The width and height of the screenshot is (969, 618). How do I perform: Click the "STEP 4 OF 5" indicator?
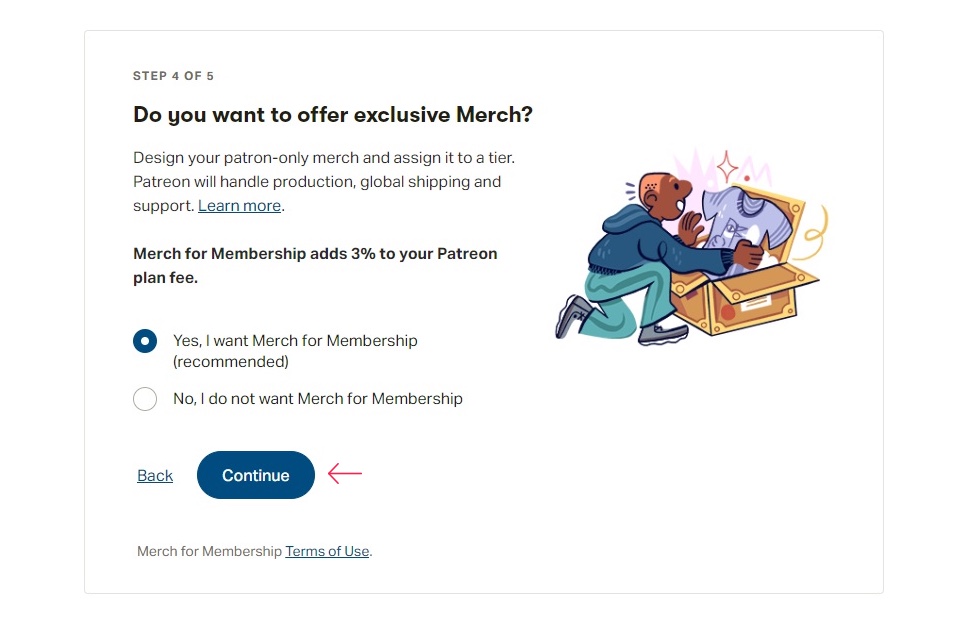click(173, 76)
